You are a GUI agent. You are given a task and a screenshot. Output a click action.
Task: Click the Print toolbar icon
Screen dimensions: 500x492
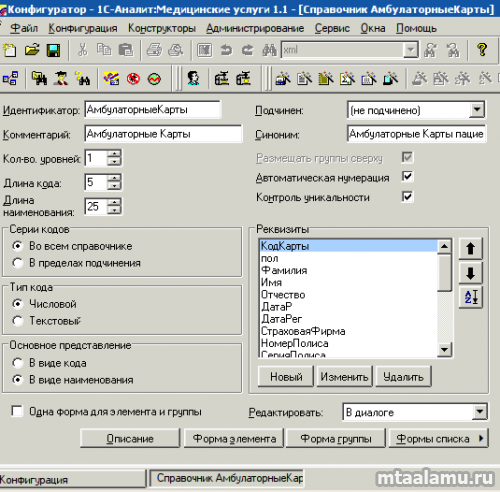click(154, 50)
